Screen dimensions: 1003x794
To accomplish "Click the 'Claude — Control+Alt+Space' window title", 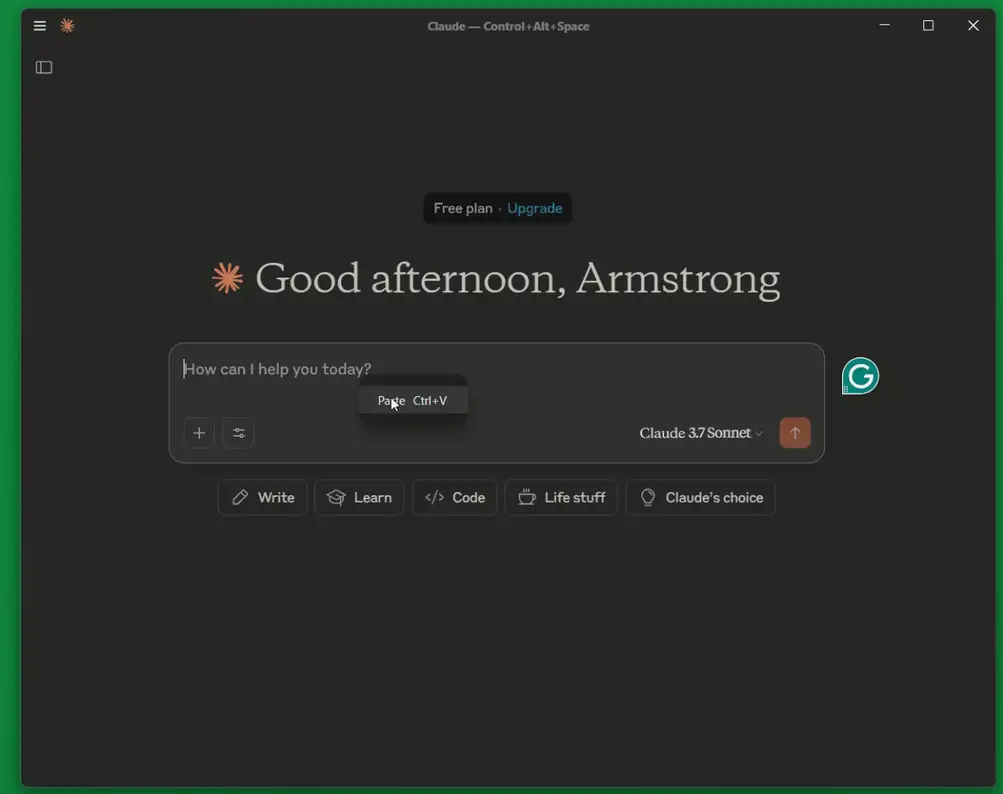I will (509, 26).
